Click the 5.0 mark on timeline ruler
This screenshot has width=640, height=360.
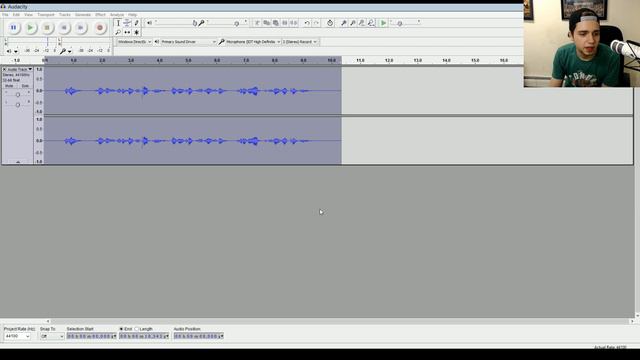pyautogui.click(x=188, y=60)
